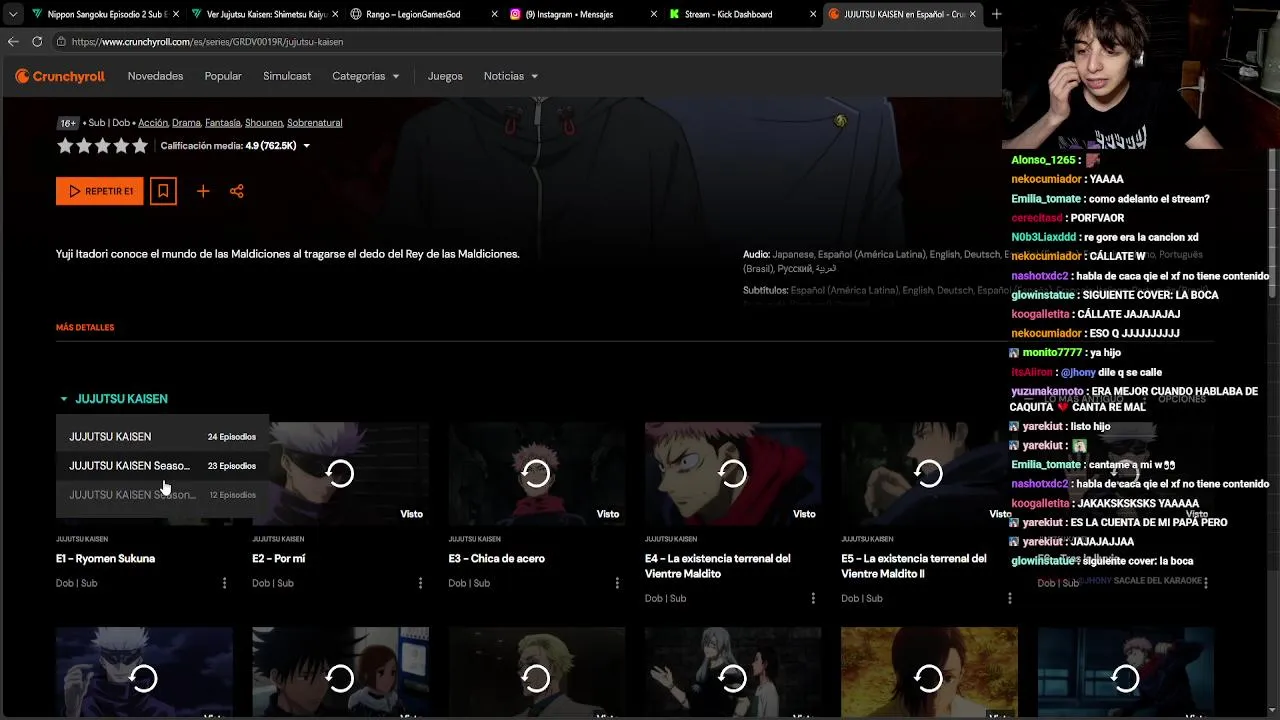Screen dimensions: 1280x720
Task: Open the Shounen genre link
Action: [264, 123]
